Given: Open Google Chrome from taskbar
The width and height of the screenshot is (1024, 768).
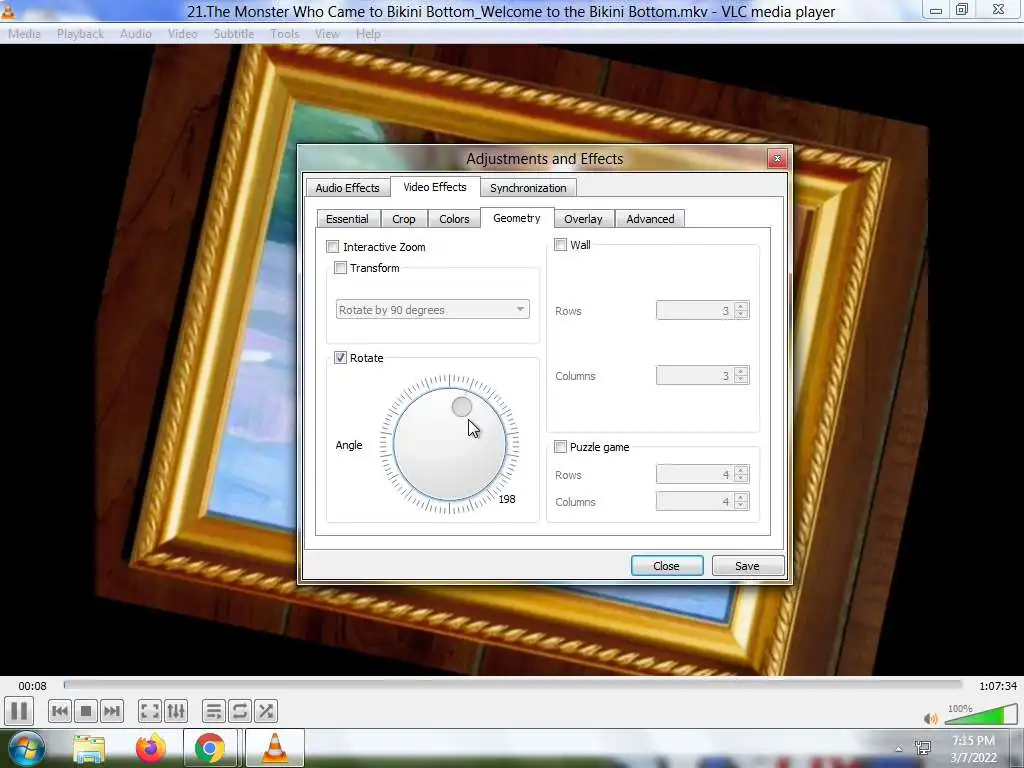Looking at the screenshot, I should pos(210,748).
